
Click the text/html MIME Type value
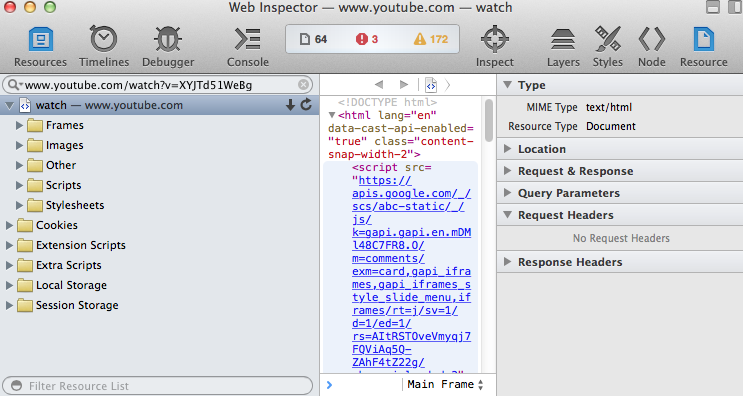pyautogui.click(x=608, y=108)
